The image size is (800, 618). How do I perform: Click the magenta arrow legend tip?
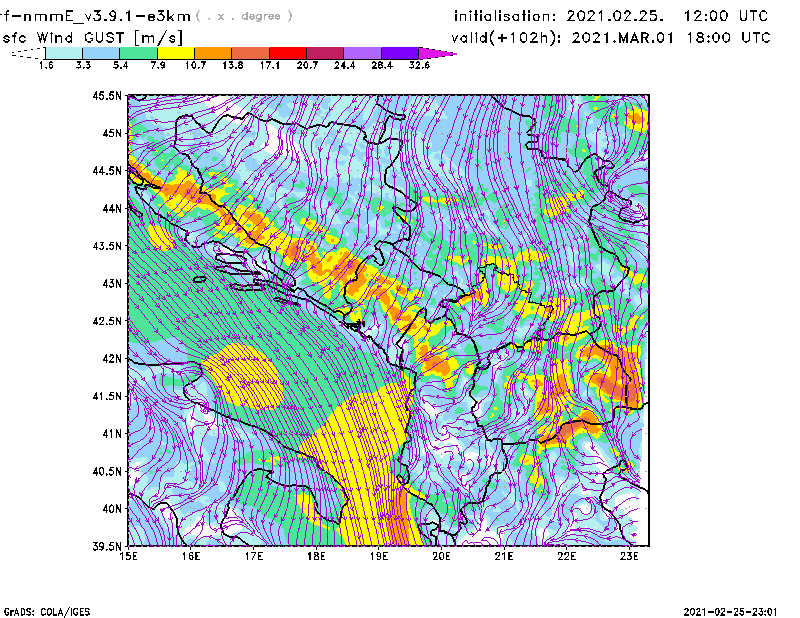click(x=437, y=53)
